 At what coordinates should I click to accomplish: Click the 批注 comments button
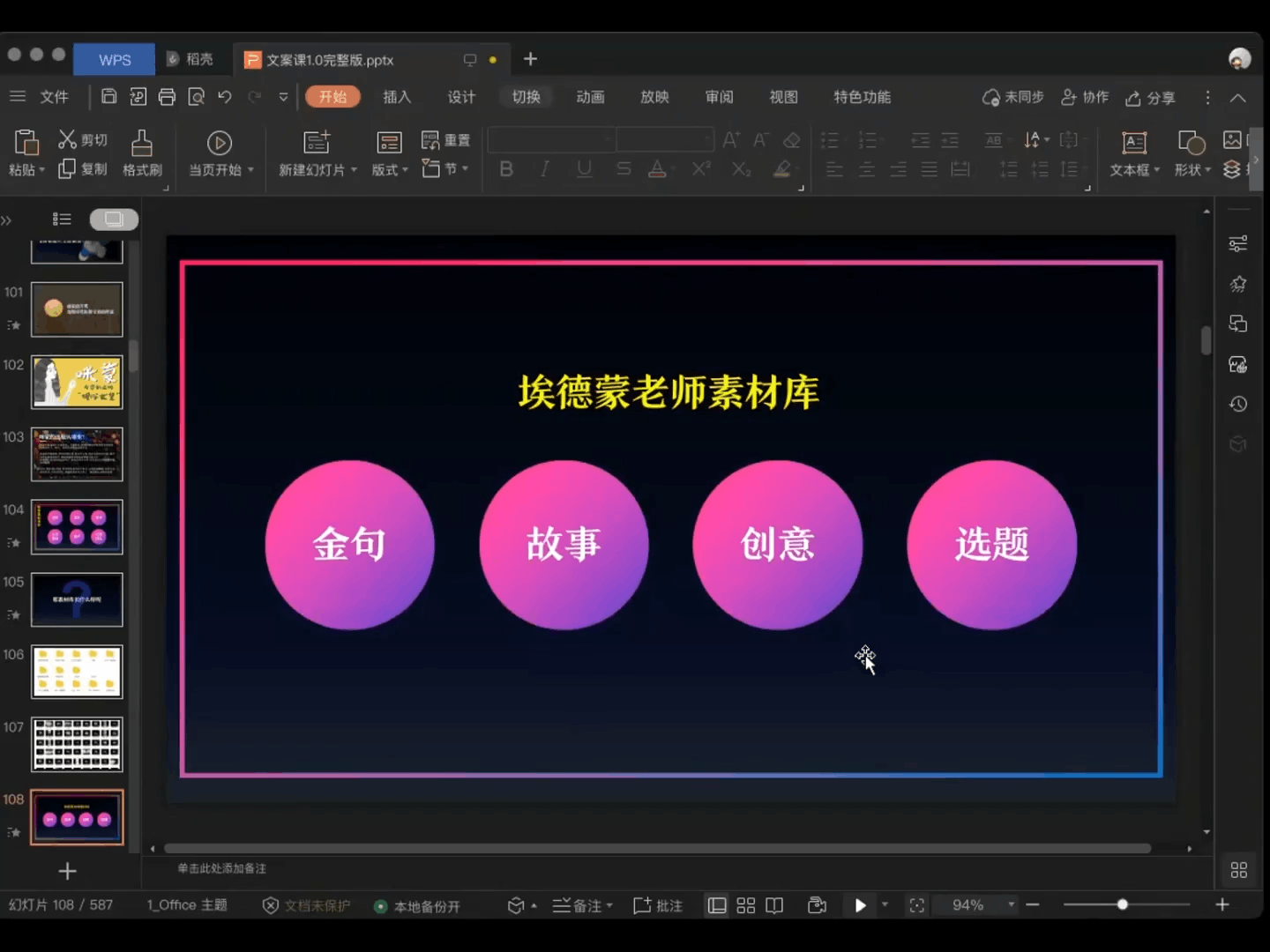point(658,905)
